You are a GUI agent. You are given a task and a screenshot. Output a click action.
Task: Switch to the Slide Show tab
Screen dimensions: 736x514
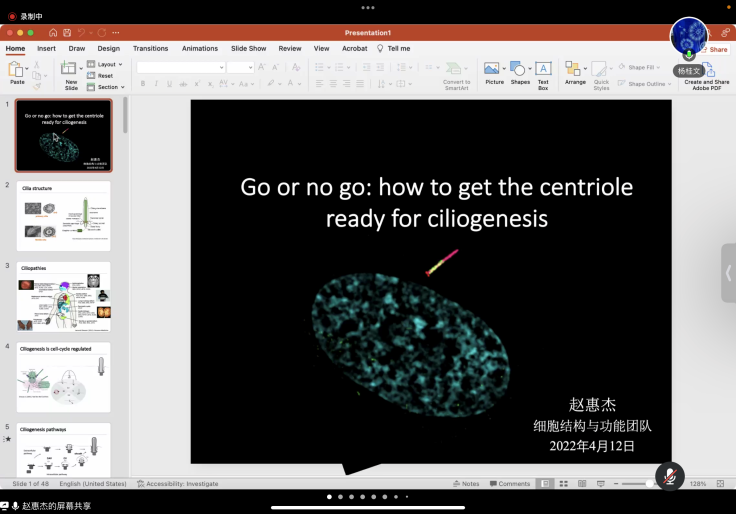[x=248, y=48]
